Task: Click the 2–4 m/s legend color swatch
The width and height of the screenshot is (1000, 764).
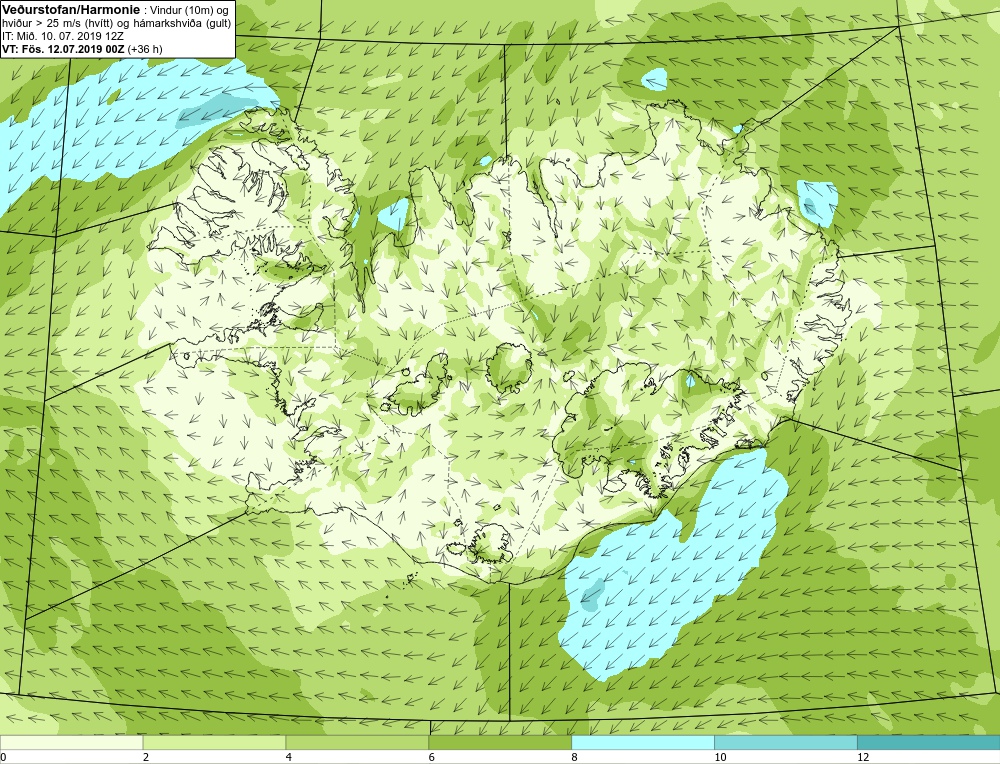Action: tap(214, 742)
